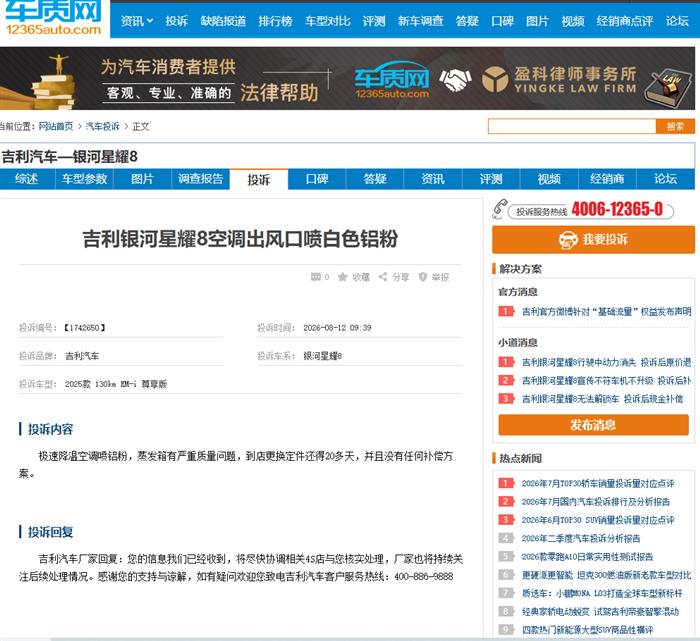The image size is (700, 641).
Task: Switch to the model 口碑 tab
Action: click(317, 179)
